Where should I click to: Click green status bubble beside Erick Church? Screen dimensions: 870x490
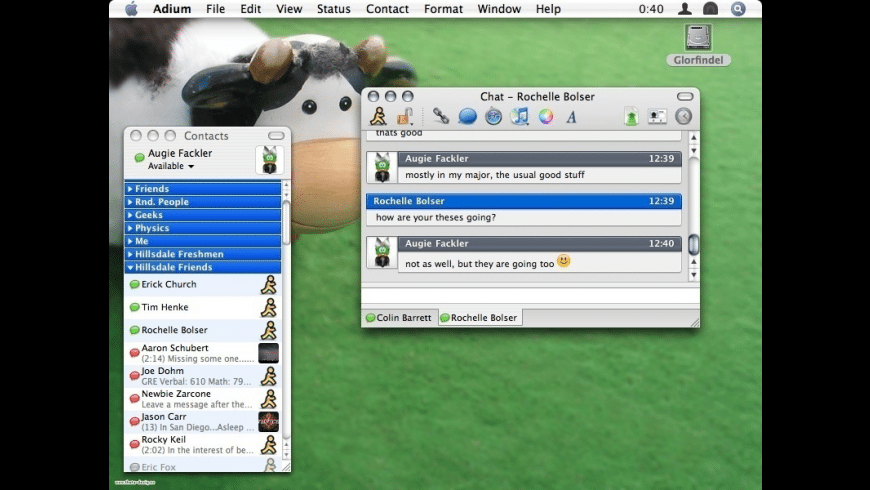pos(134,285)
